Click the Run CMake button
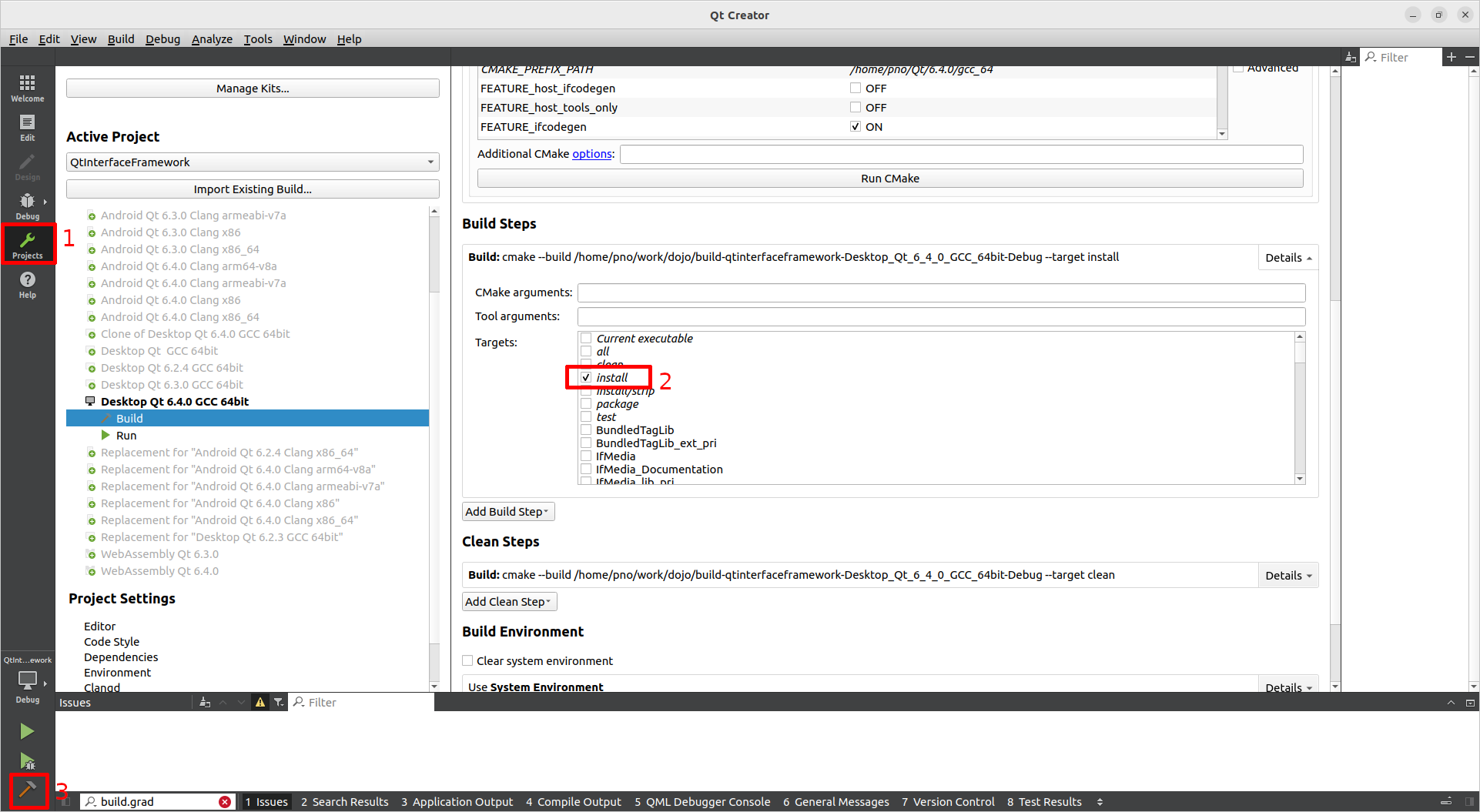The image size is (1480, 812). click(x=890, y=178)
